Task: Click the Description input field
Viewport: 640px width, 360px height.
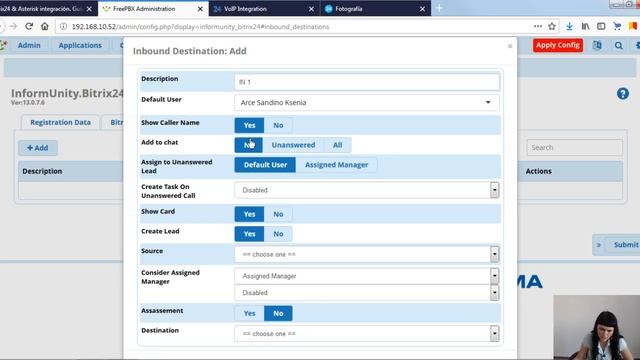Action: 367,82
